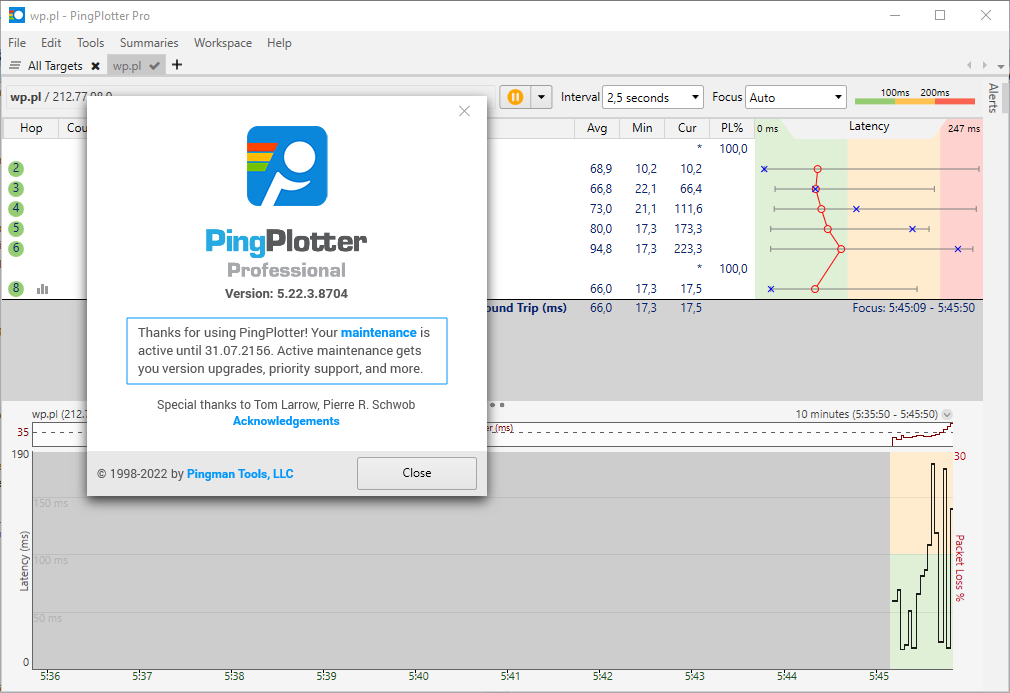Open the Help menu
Image resolution: width=1010 pixels, height=693 pixels.
[279, 43]
